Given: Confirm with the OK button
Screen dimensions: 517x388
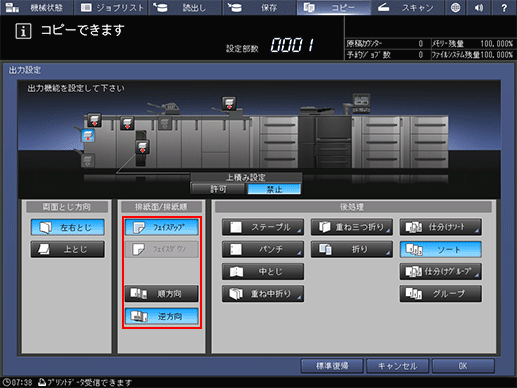Looking at the screenshot, I should pos(463,366).
